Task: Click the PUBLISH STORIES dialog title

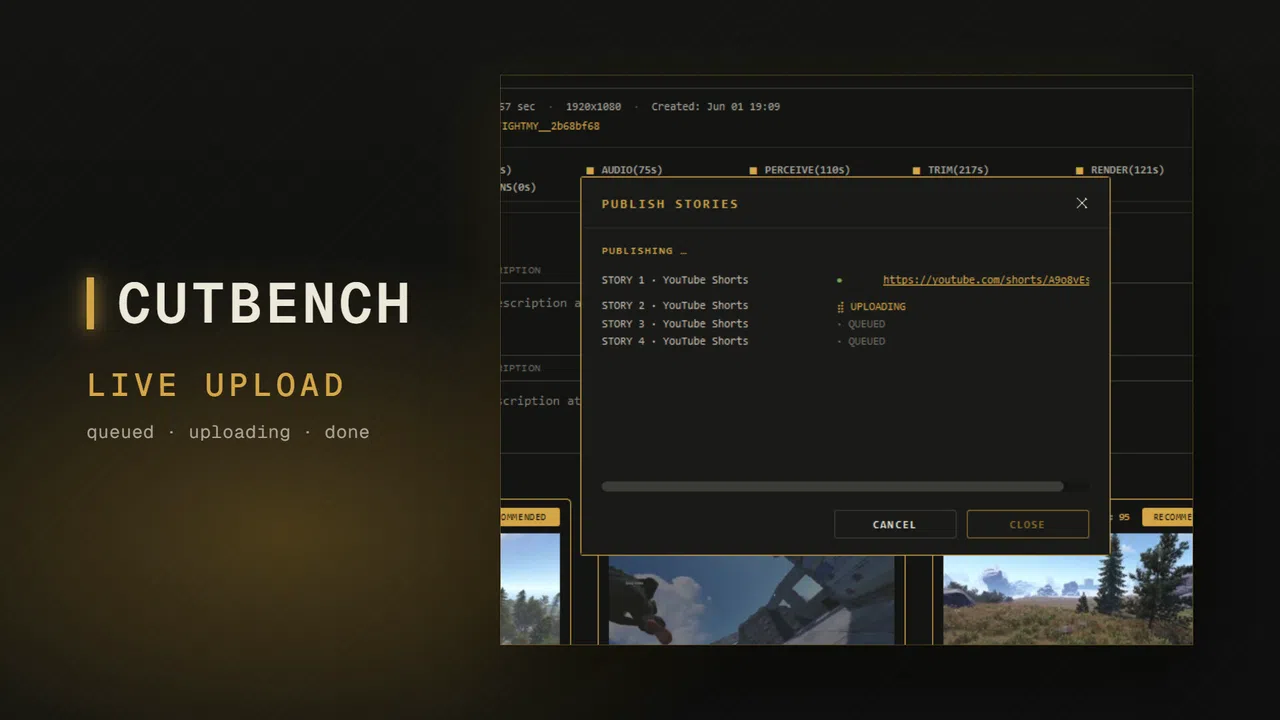Action: [x=670, y=204]
